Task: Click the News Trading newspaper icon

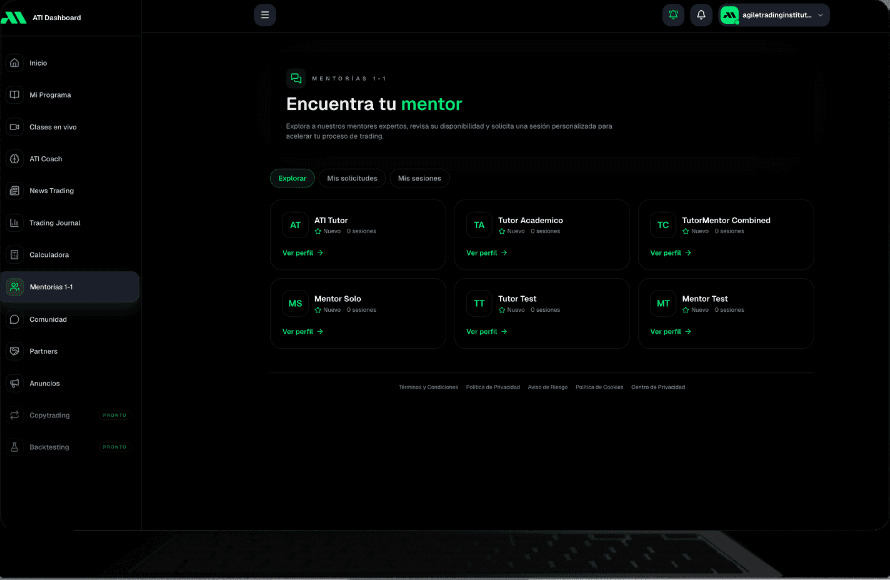Action: tap(15, 191)
